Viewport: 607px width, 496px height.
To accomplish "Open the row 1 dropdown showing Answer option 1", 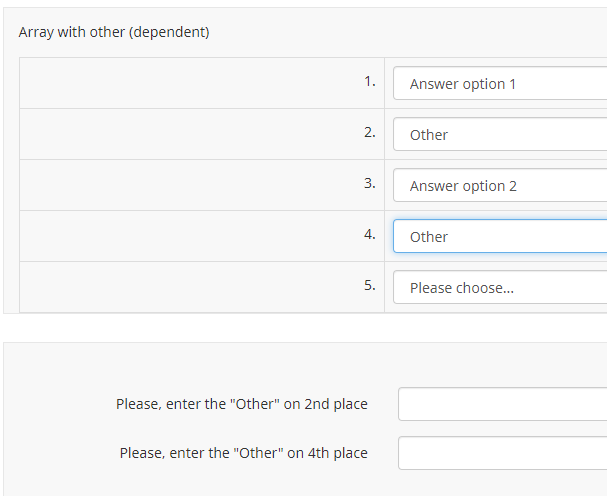I will (x=500, y=84).
